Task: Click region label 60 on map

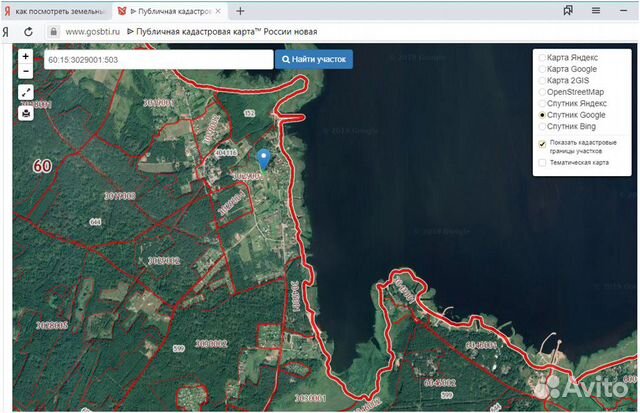Action: click(42, 166)
